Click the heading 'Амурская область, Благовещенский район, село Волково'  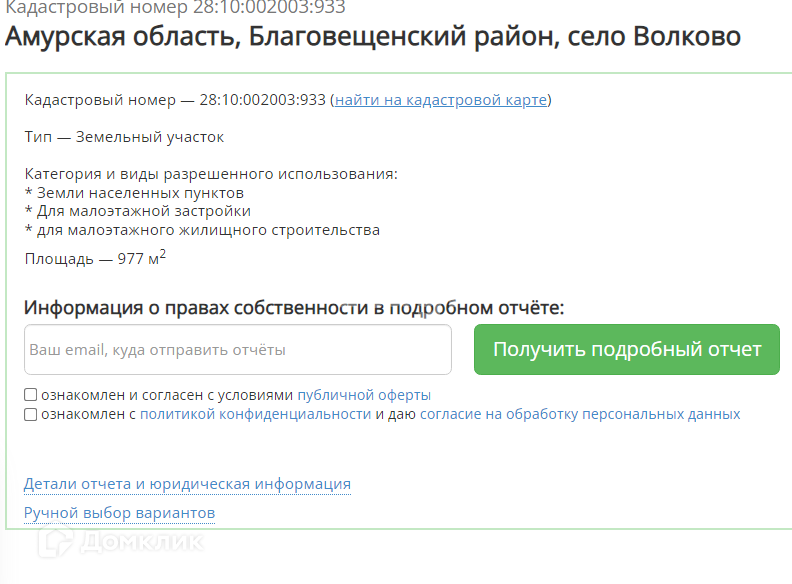[x=373, y=36]
